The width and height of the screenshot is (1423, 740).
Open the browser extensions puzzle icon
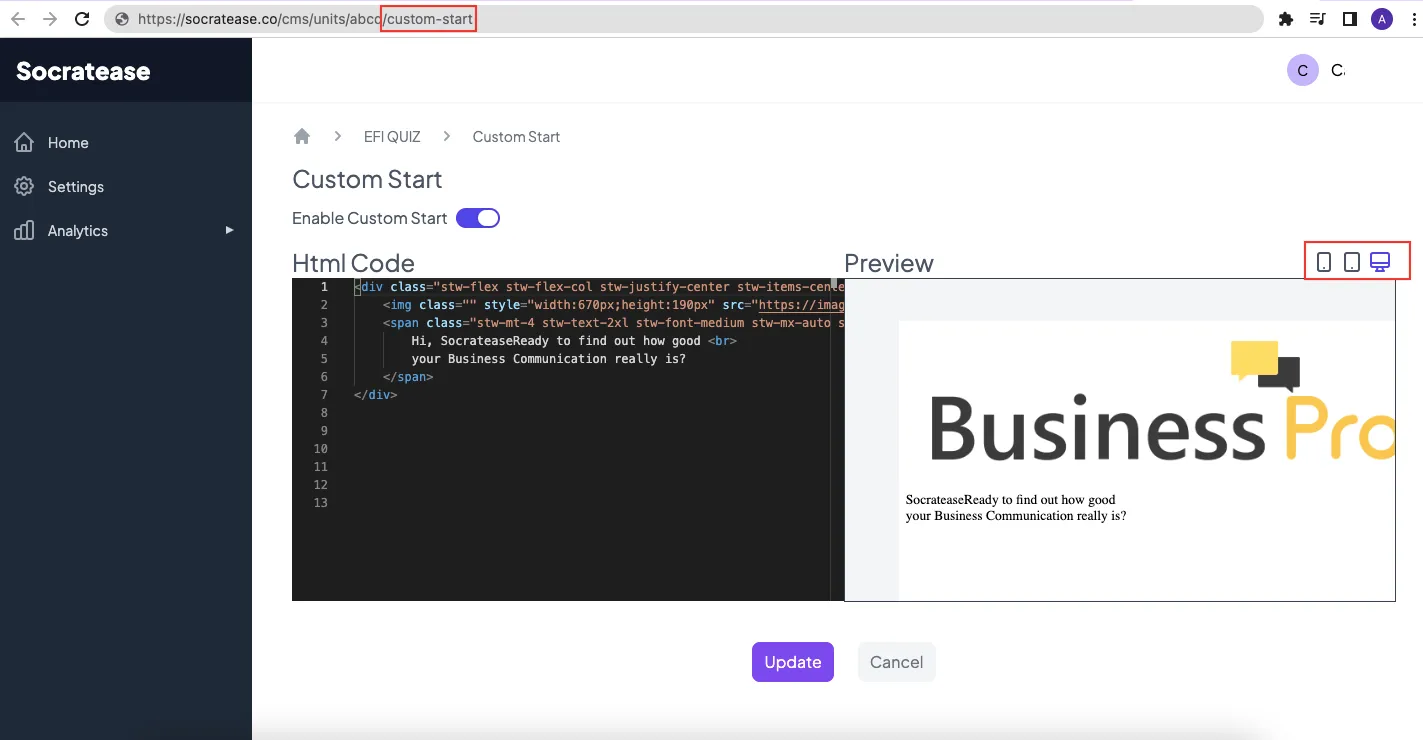click(x=1286, y=19)
